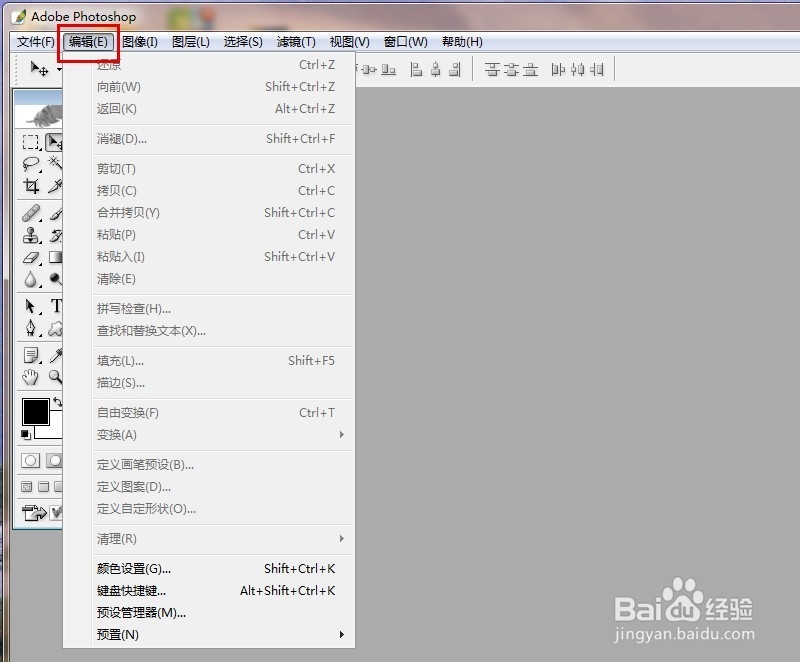
Task: Enable full screen with menu bar mode
Action: (44, 487)
